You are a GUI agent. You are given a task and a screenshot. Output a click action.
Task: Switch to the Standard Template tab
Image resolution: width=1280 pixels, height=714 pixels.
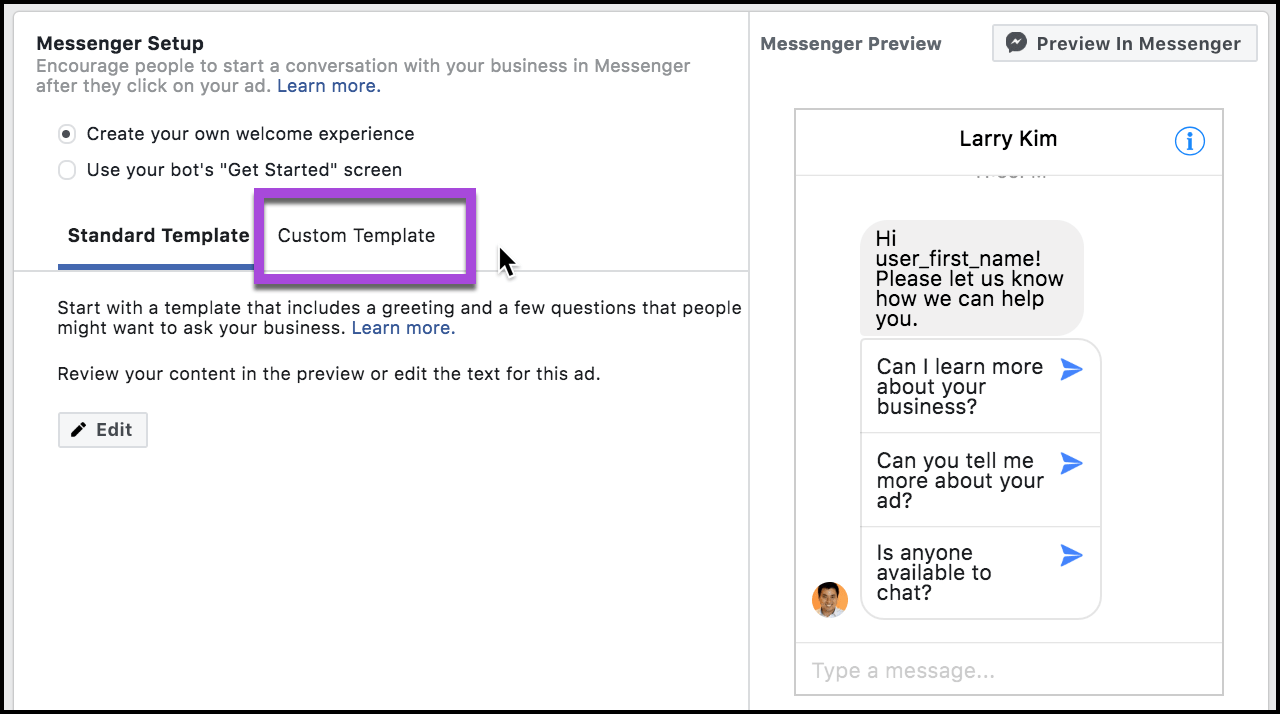[157, 236]
